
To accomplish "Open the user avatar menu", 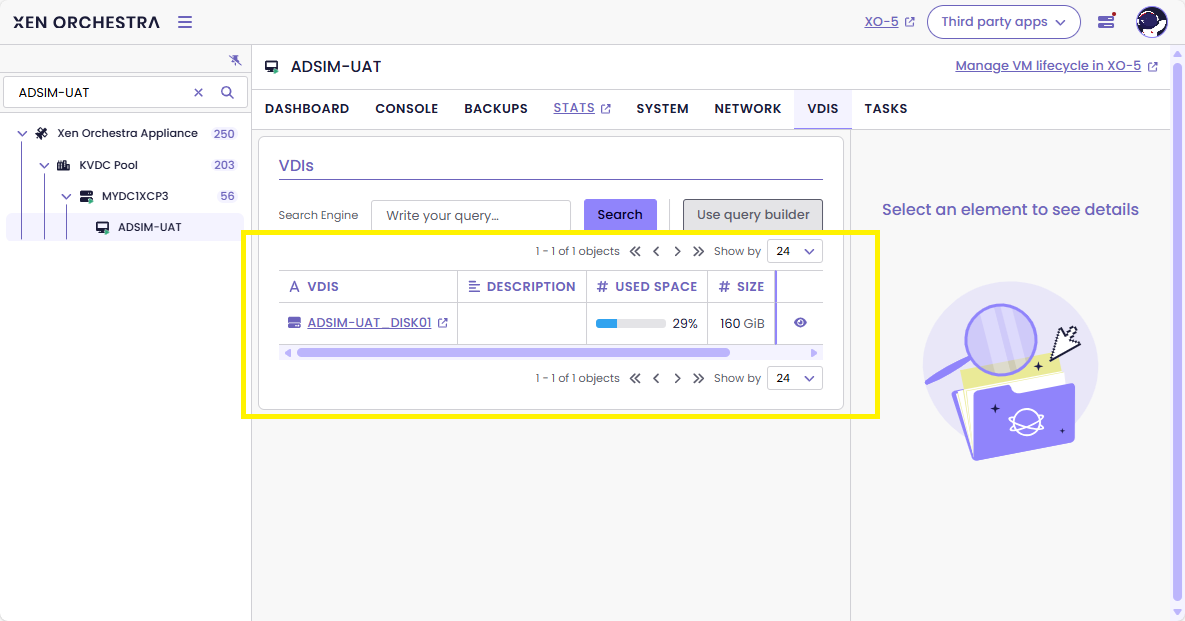I will [x=1152, y=22].
